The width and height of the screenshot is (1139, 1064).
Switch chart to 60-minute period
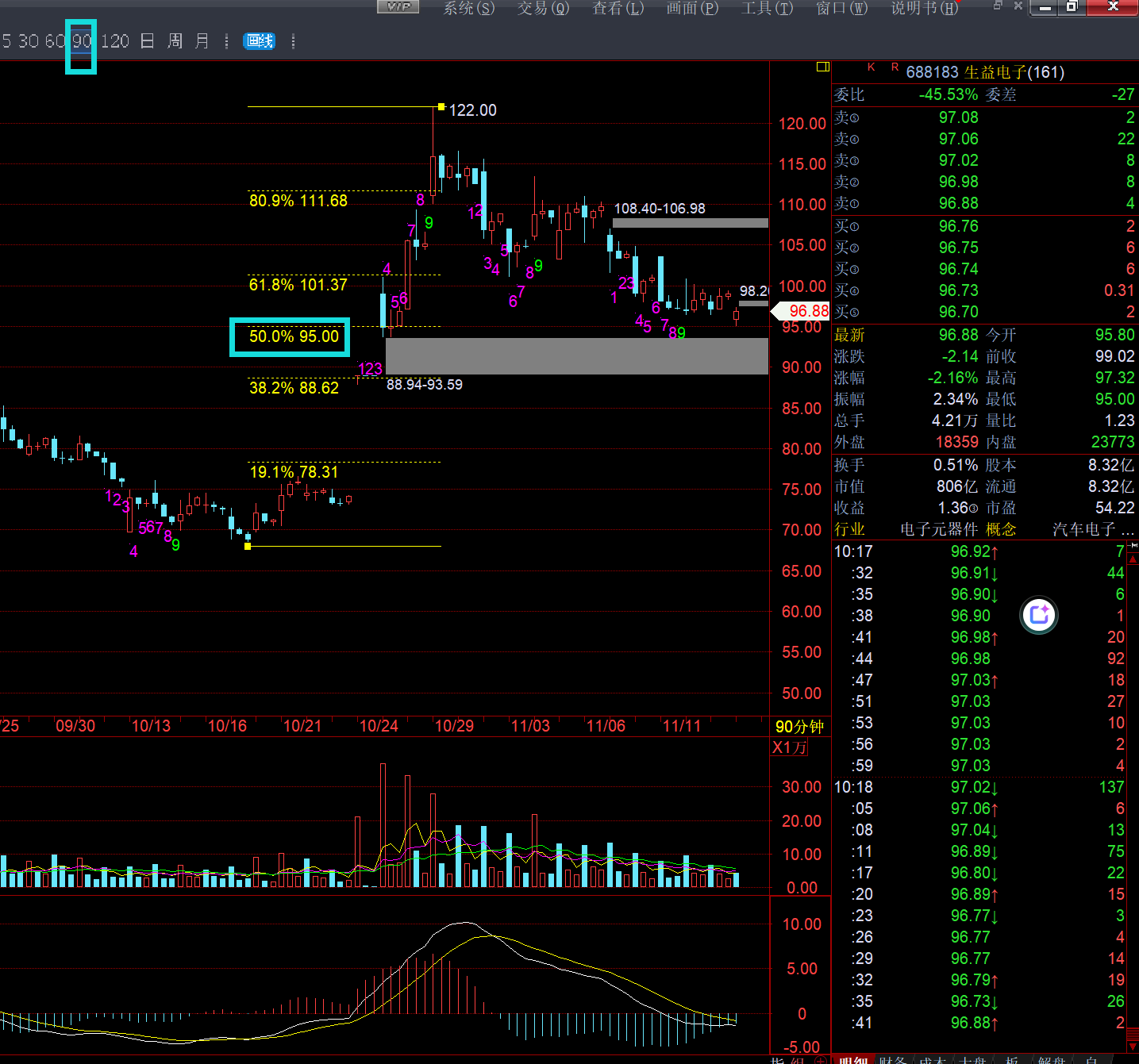tap(55, 41)
